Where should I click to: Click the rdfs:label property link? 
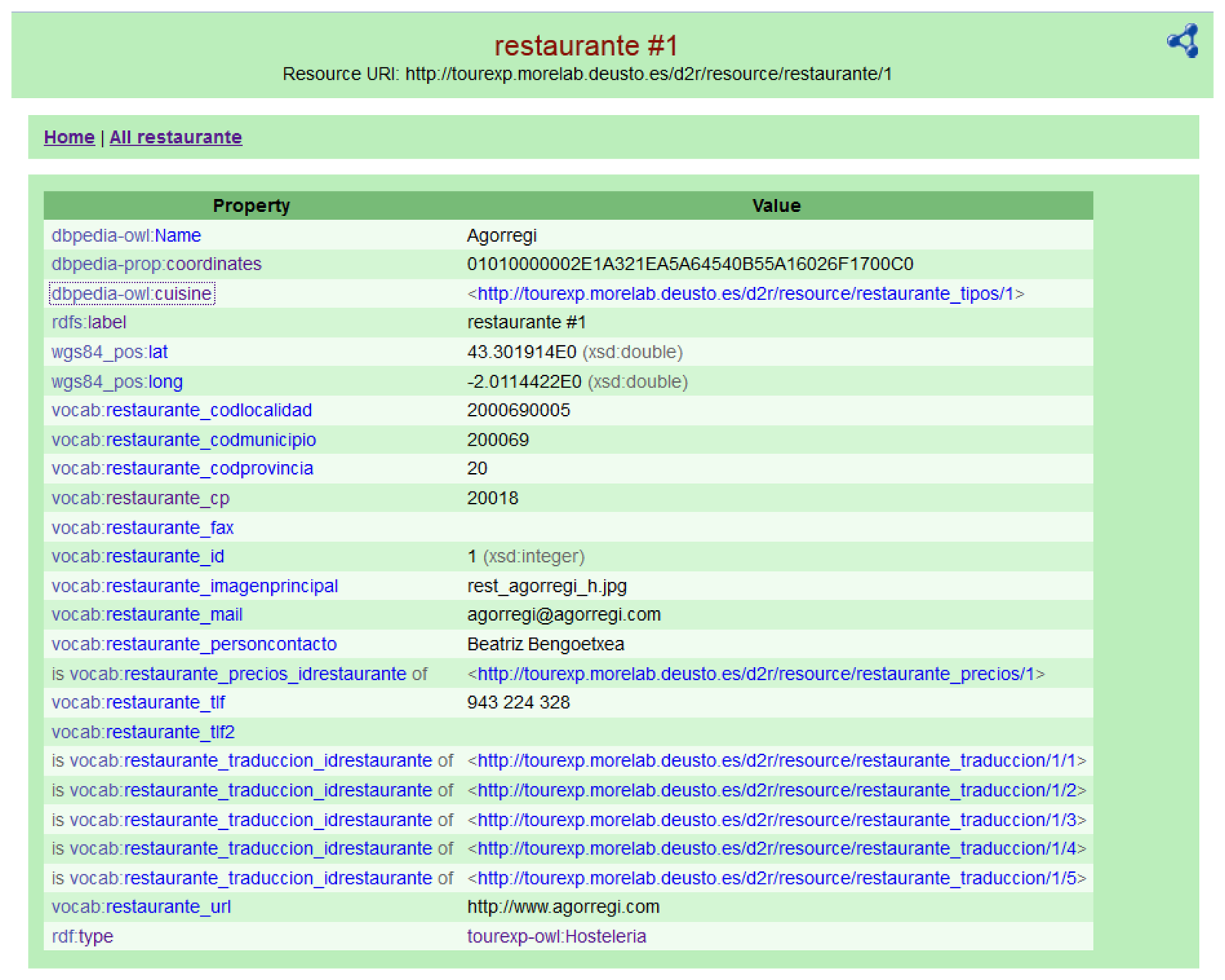(89, 322)
